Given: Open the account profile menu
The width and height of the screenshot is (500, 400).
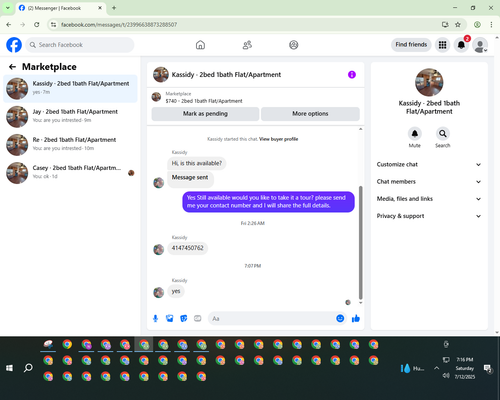Looking at the screenshot, I should pyautogui.click(x=480, y=45).
